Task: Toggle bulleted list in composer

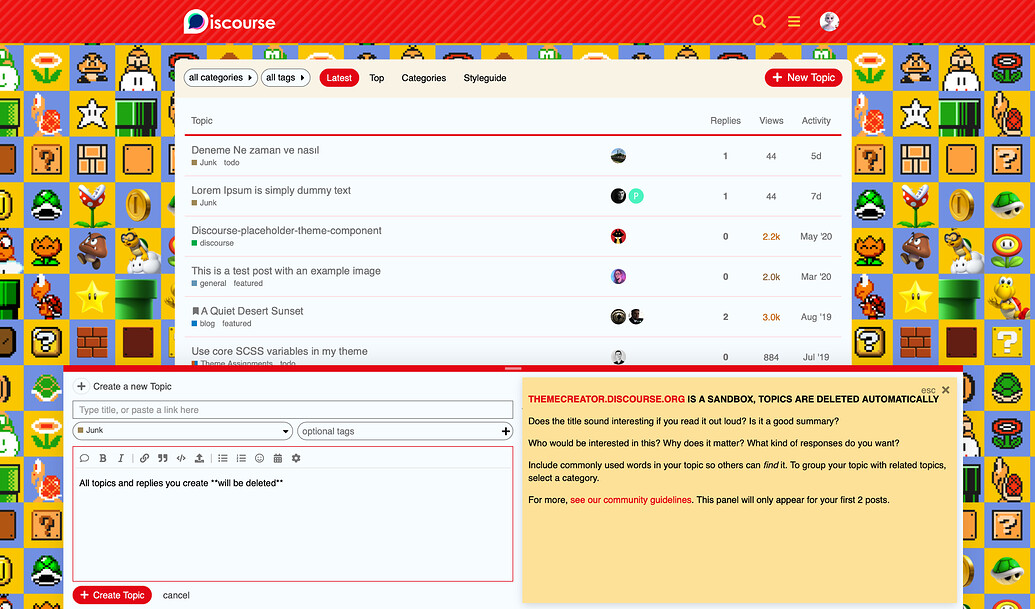Action: coord(223,458)
